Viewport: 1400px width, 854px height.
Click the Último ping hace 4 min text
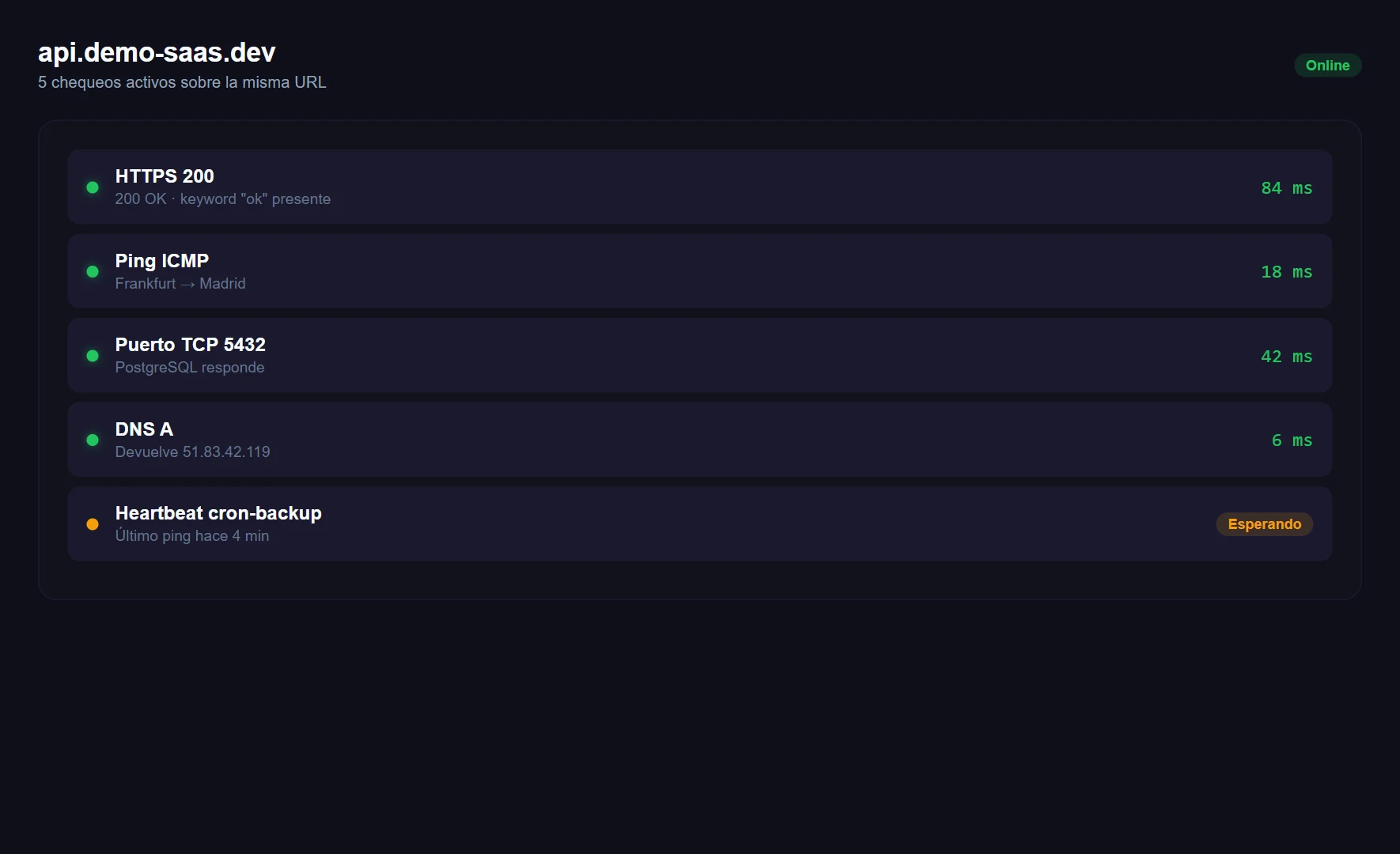click(192, 536)
